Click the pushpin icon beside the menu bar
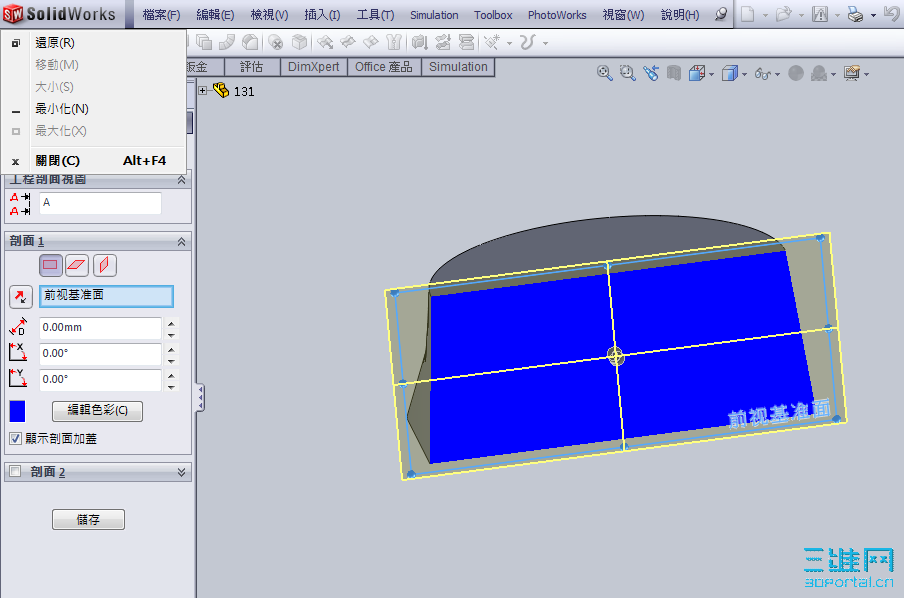Screen dimensions: 904x598 click(721, 14)
